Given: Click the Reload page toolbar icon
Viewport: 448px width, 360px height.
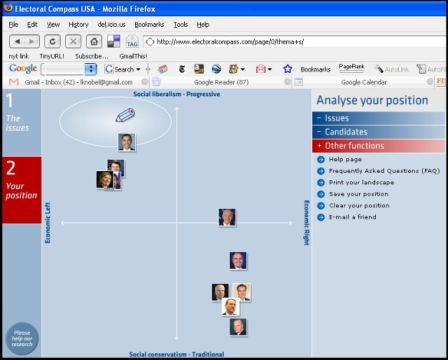Looking at the screenshot, I should click(x=52, y=42).
